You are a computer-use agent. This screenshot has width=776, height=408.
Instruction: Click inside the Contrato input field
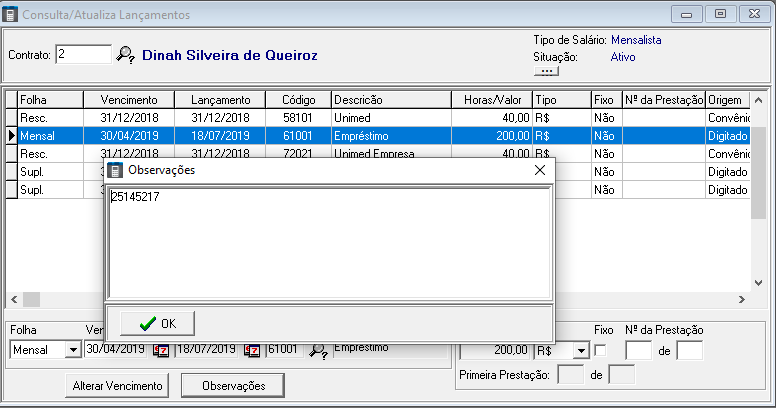(x=83, y=55)
